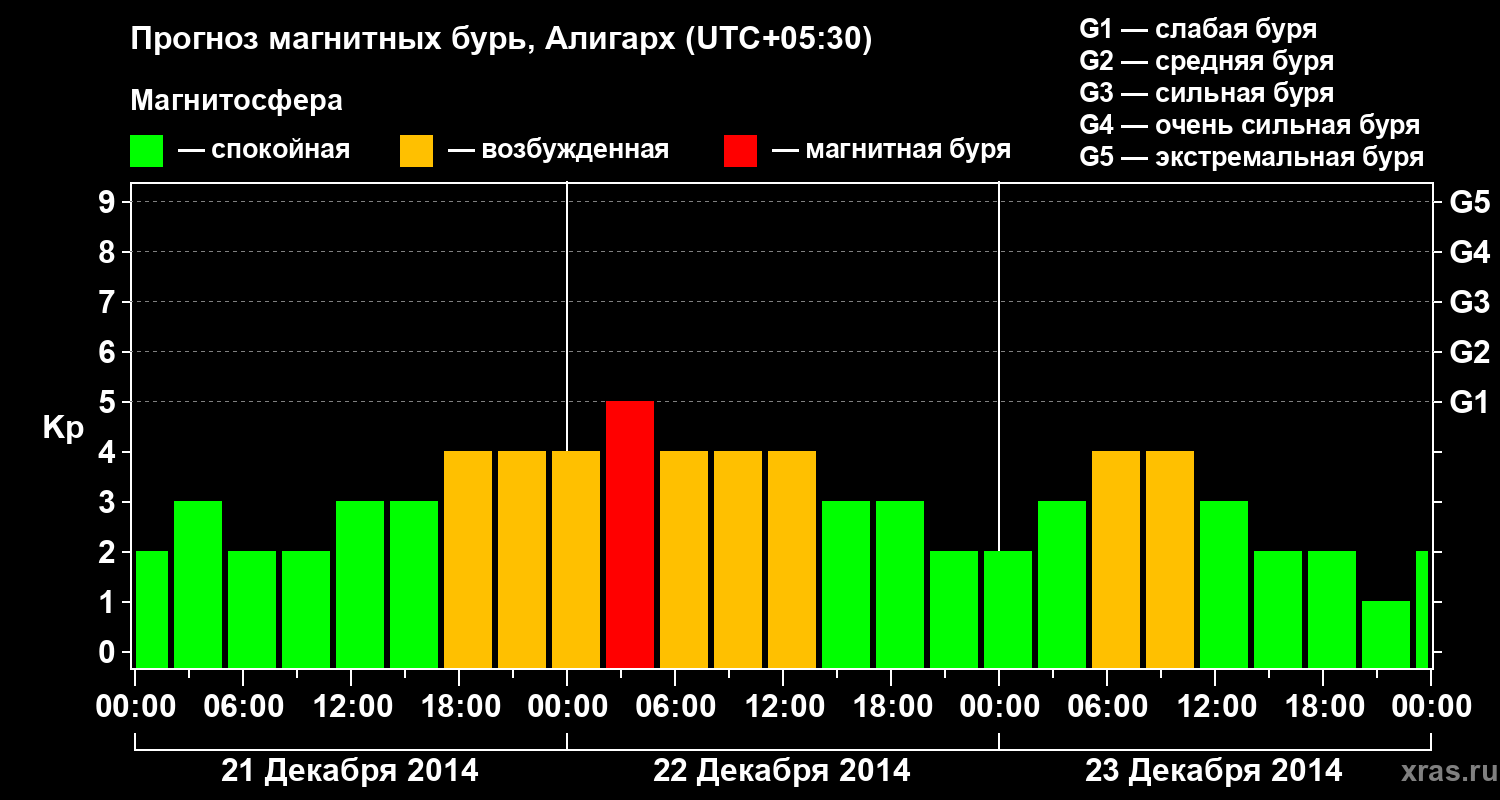Click the — магнитная буря legend label
The image size is (1500, 800).
tap(892, 150)
